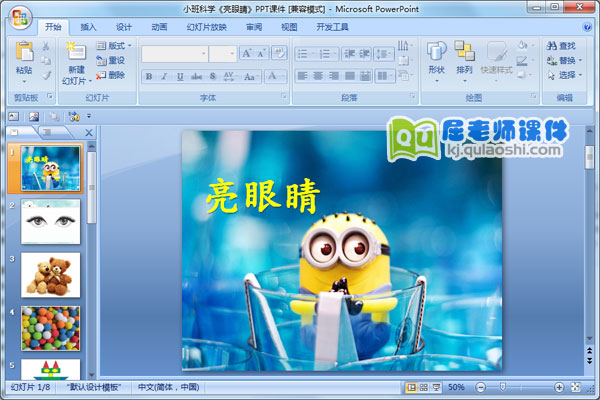Select slide 4 colorful balls thumbnail

pyautogui.click(x=51, y=328)
